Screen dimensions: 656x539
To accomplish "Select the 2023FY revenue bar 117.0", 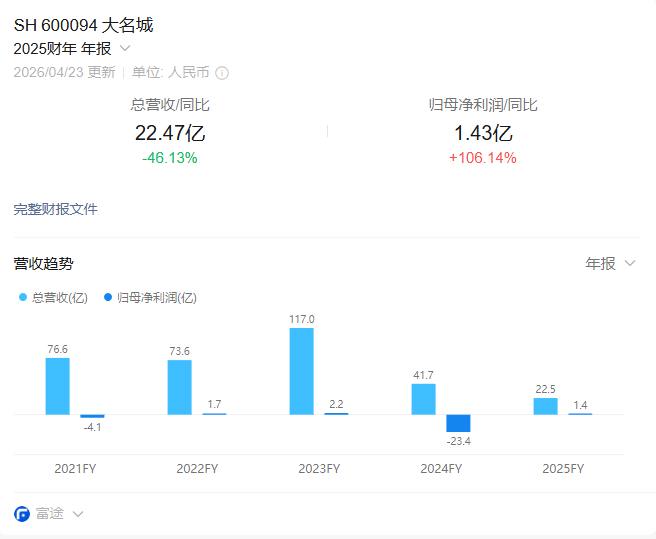I will (301, 371).
